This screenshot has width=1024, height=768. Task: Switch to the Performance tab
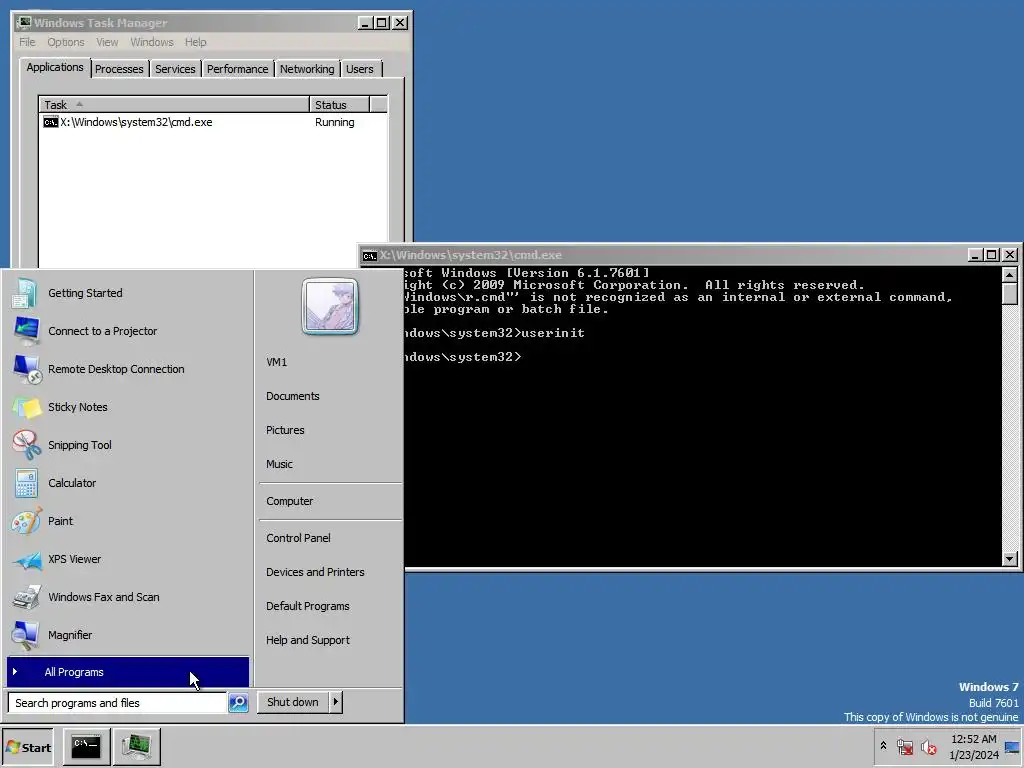coord(237,69)
